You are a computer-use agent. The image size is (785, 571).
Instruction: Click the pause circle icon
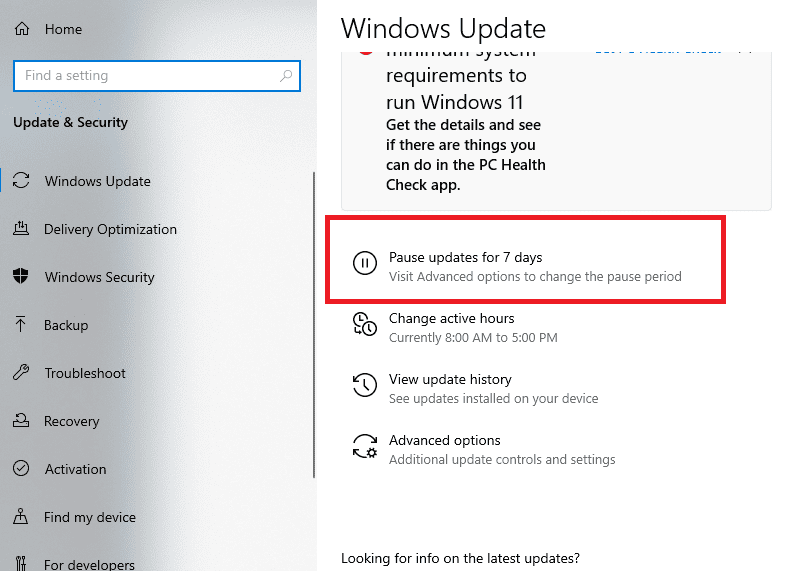[365, 263]
